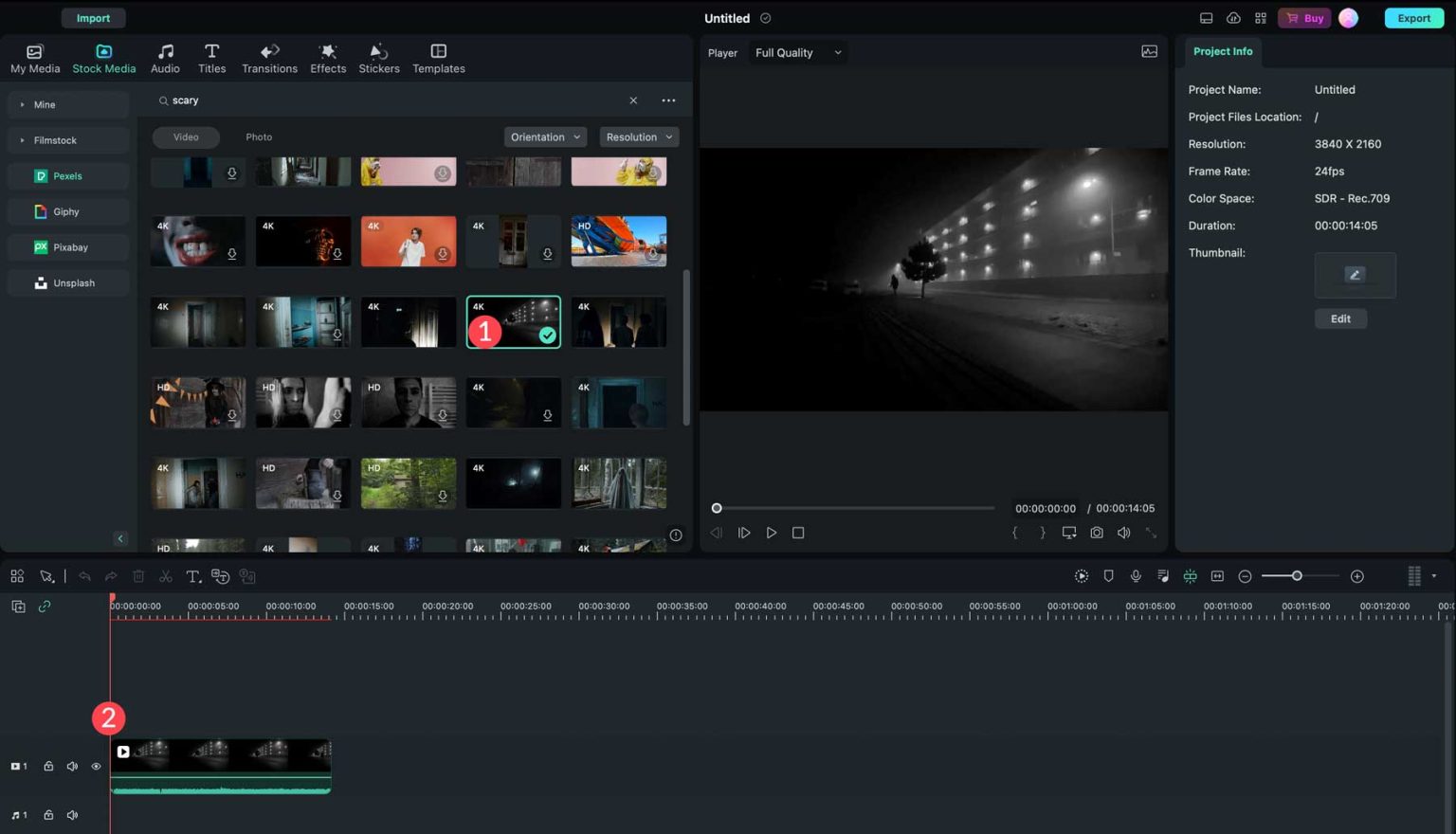The height and width of the screenshot is (834, 1456).
Task: Take a snapshot with the camera icon
Action: [x=1097, y=533]
